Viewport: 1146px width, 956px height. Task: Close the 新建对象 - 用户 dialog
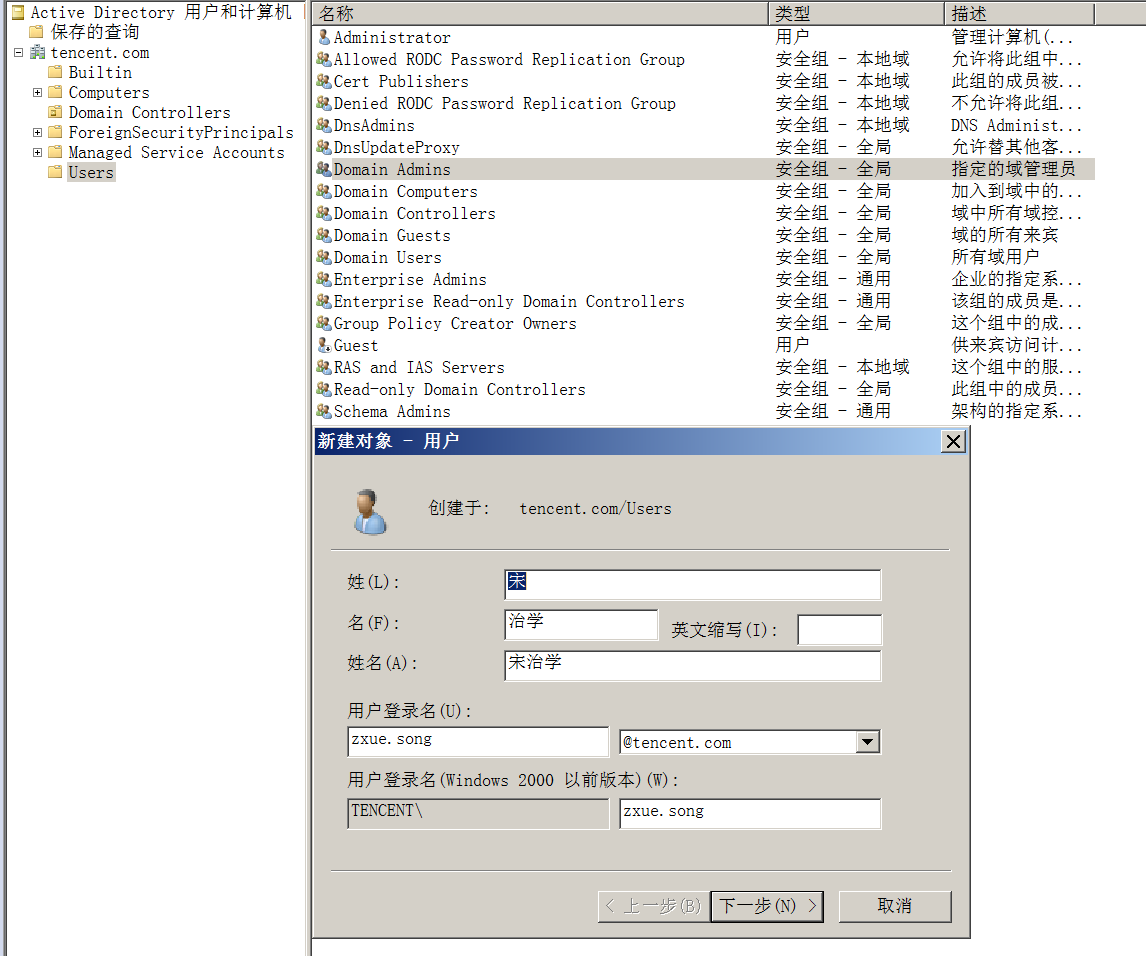point(954,441)
